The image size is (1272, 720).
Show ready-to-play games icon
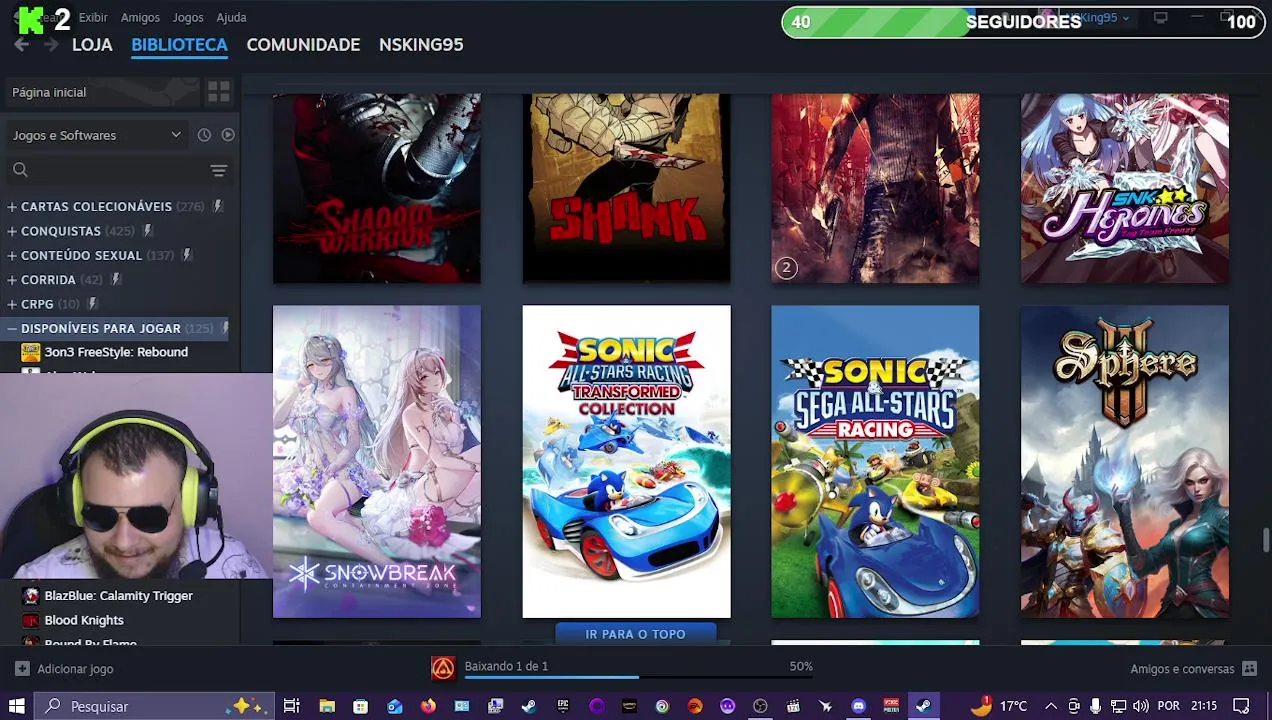[228, 135]
